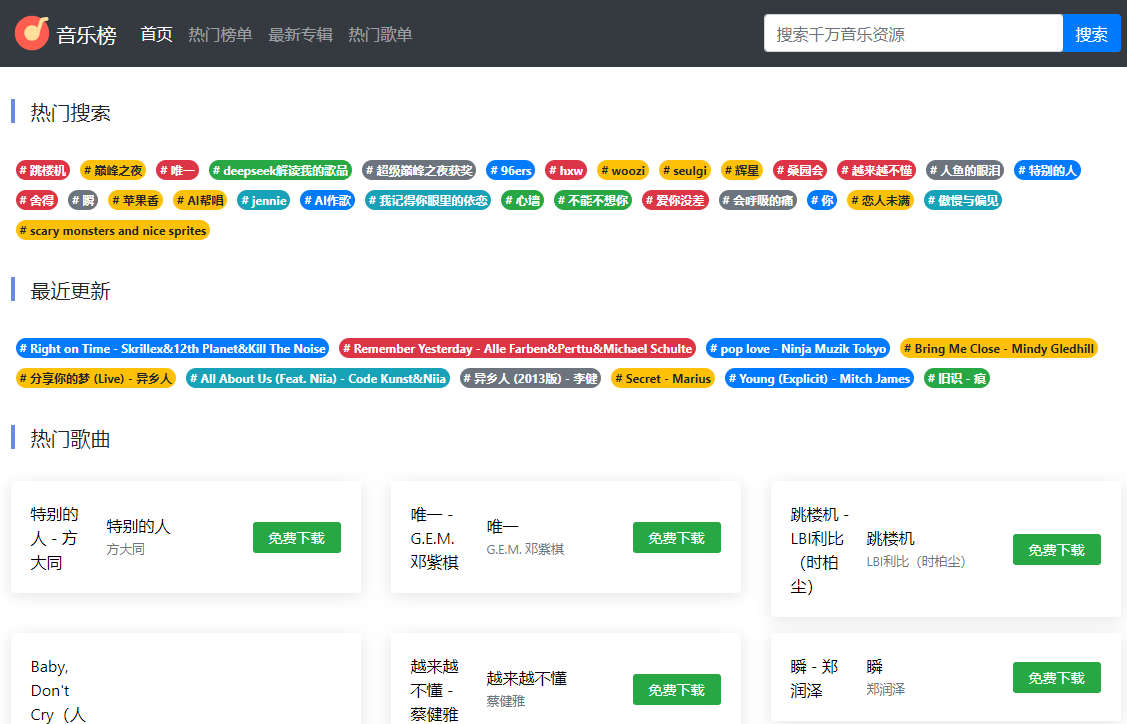The width and height of the screenshot is (1127, 724).
Task: Go to the 首页 nav item
Action: pyautogui.click(x=156, y=35)
